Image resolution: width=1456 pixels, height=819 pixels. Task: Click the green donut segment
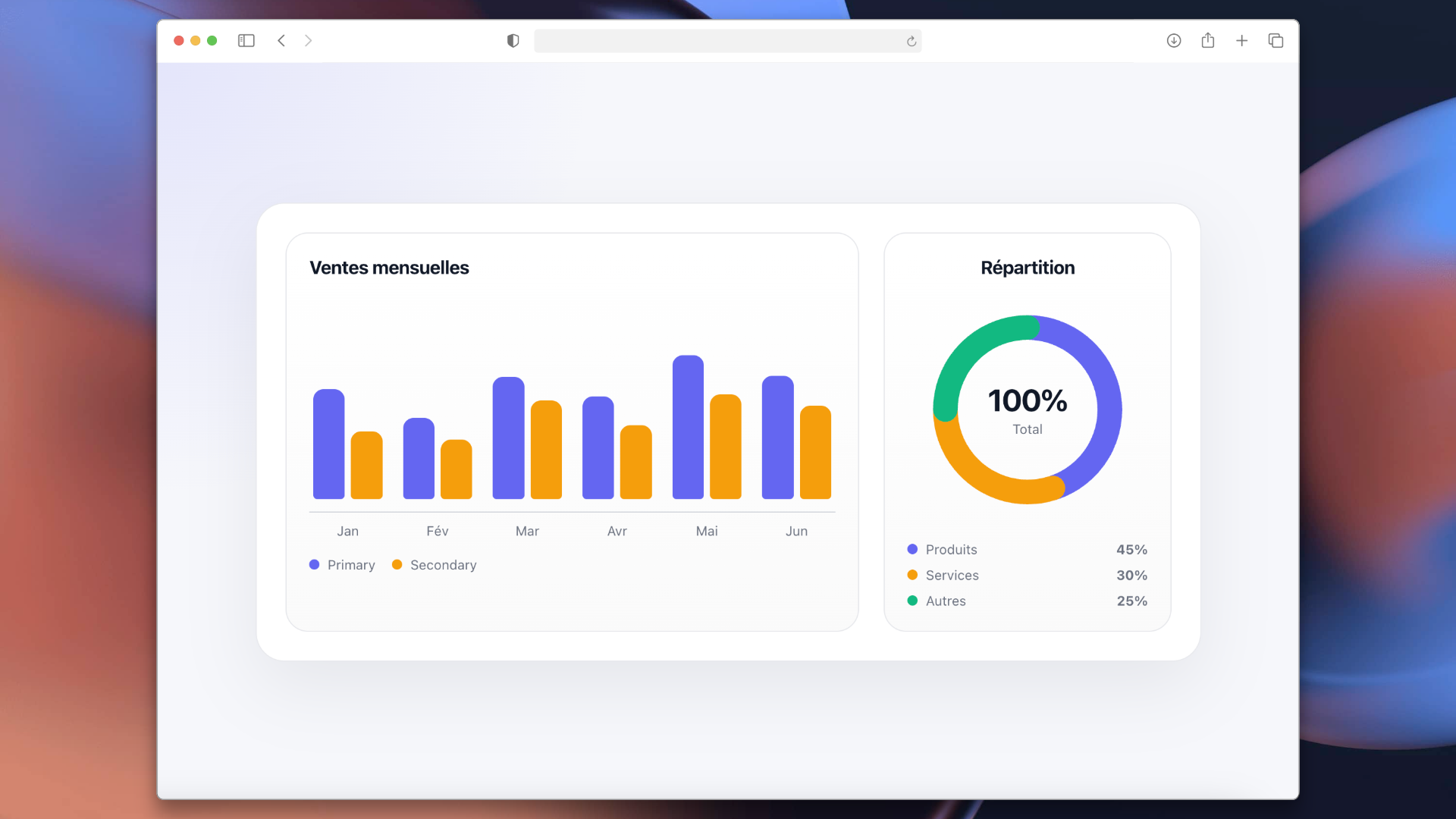(x=970, y=353)
